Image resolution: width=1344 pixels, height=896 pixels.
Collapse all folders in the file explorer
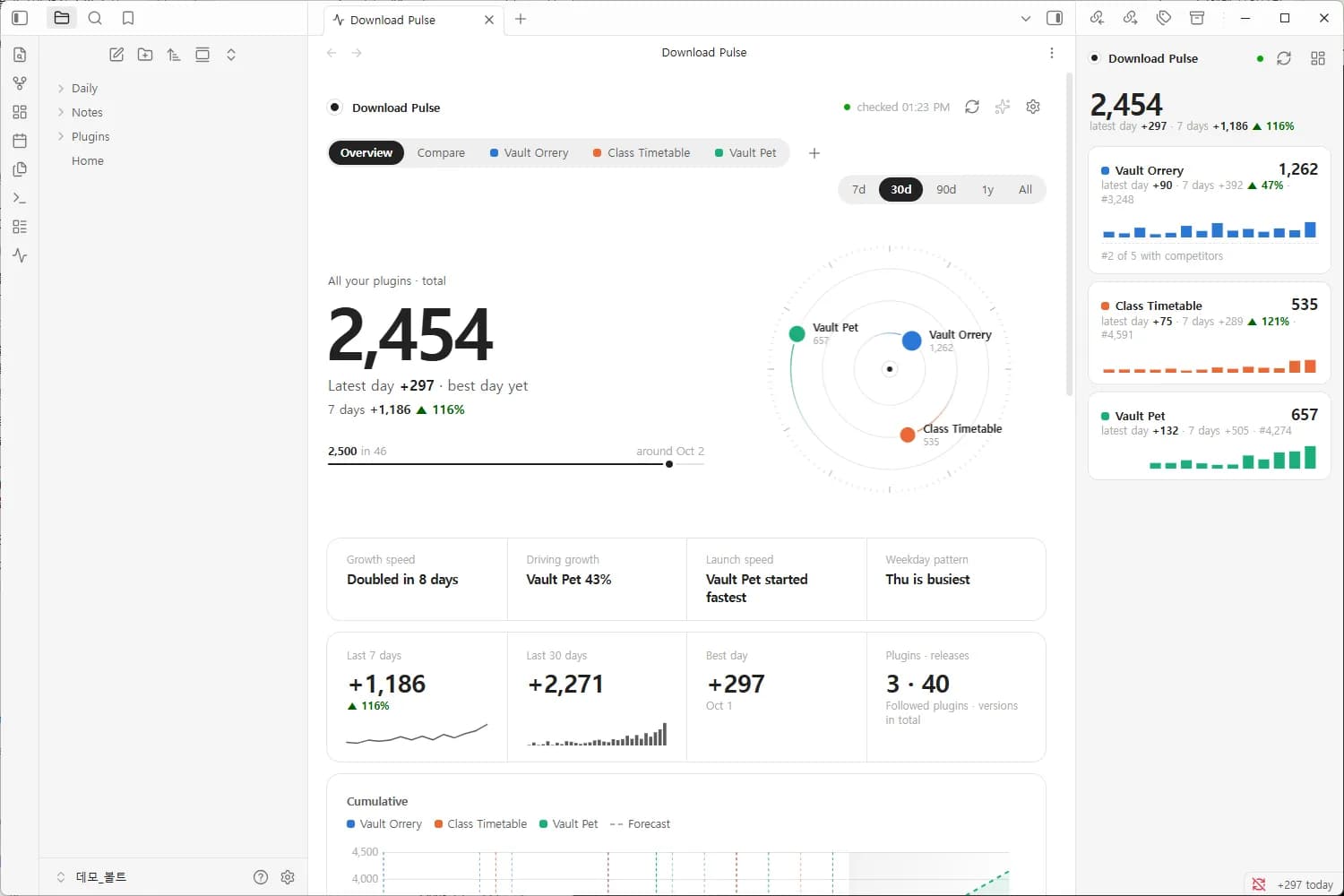point(231,55)
